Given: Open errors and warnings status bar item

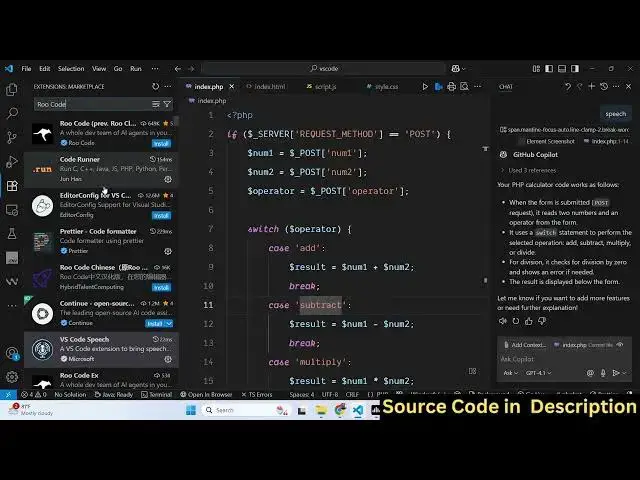Looking at the screenshot, I should pyautogui.click(x=34, y=395).
